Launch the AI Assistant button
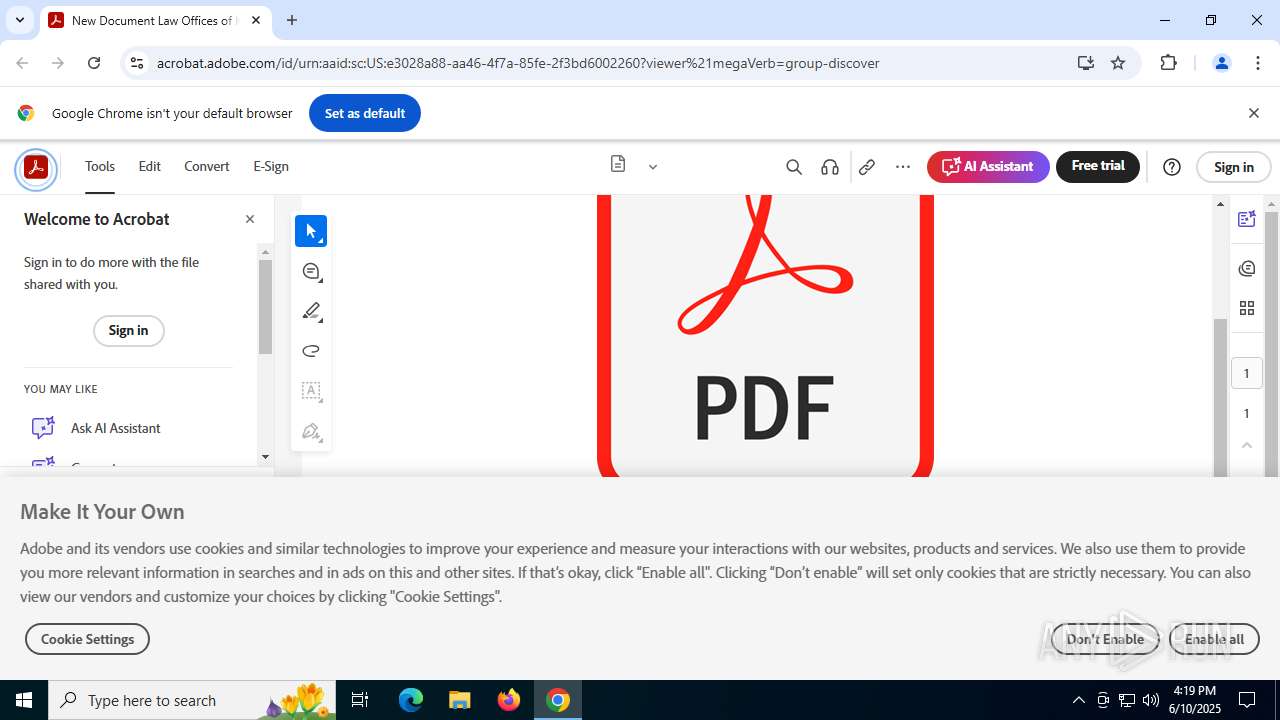The image size is (1280, 720). [988, 167]
